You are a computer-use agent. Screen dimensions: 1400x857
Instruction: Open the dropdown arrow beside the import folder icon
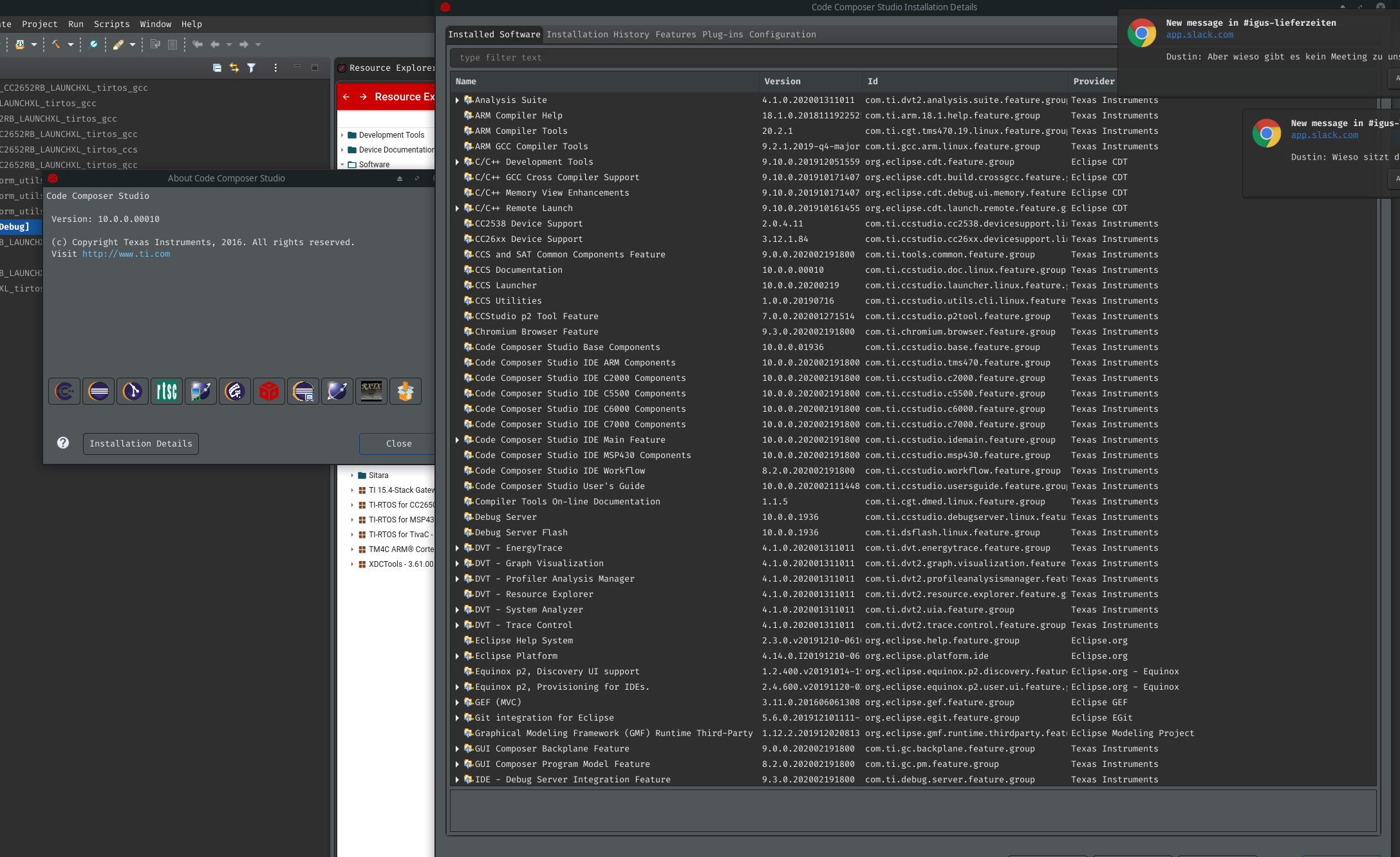click(x=34, y=44)
